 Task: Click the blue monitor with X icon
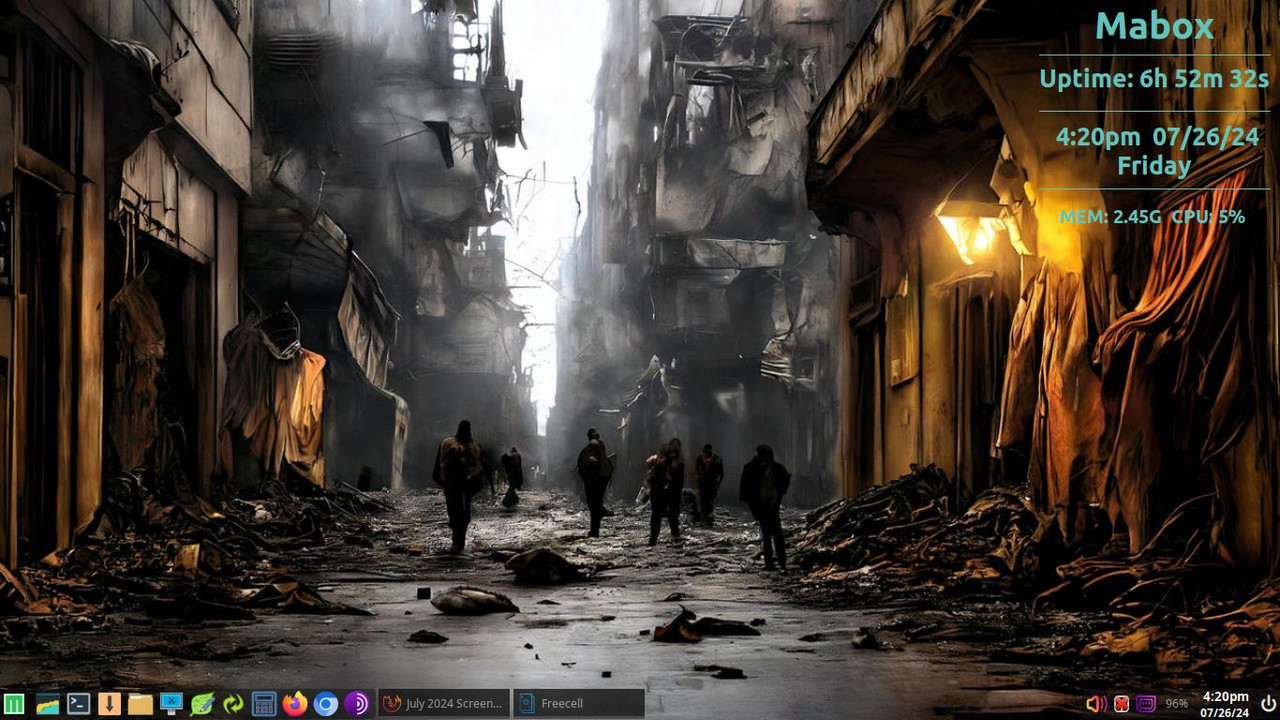[171, 704]
